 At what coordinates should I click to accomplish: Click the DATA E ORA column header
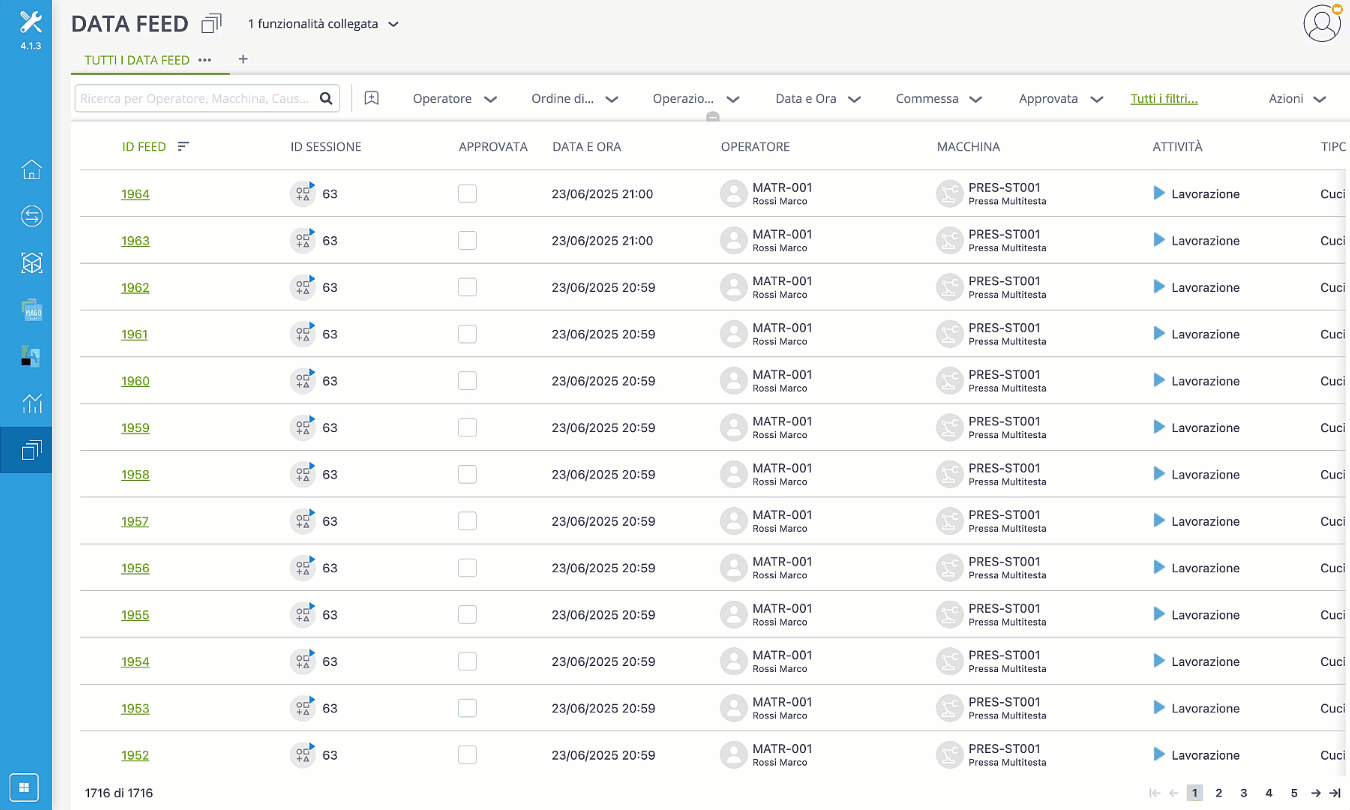587,147
